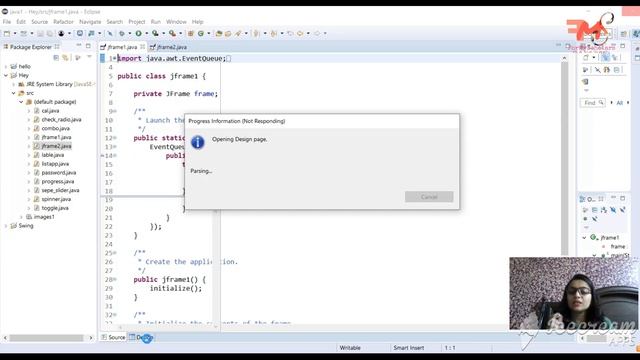Collapse the (default package) node
Image resolution: width=640 pixels, height=360 pixels.
(21, 102)
